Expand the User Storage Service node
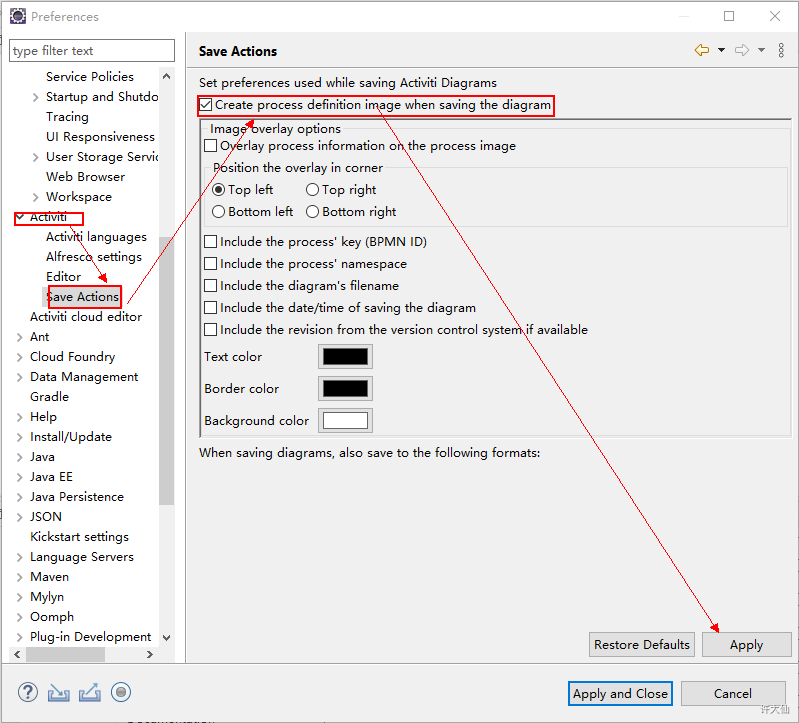 pyautogui.click(x=35, y=157)
